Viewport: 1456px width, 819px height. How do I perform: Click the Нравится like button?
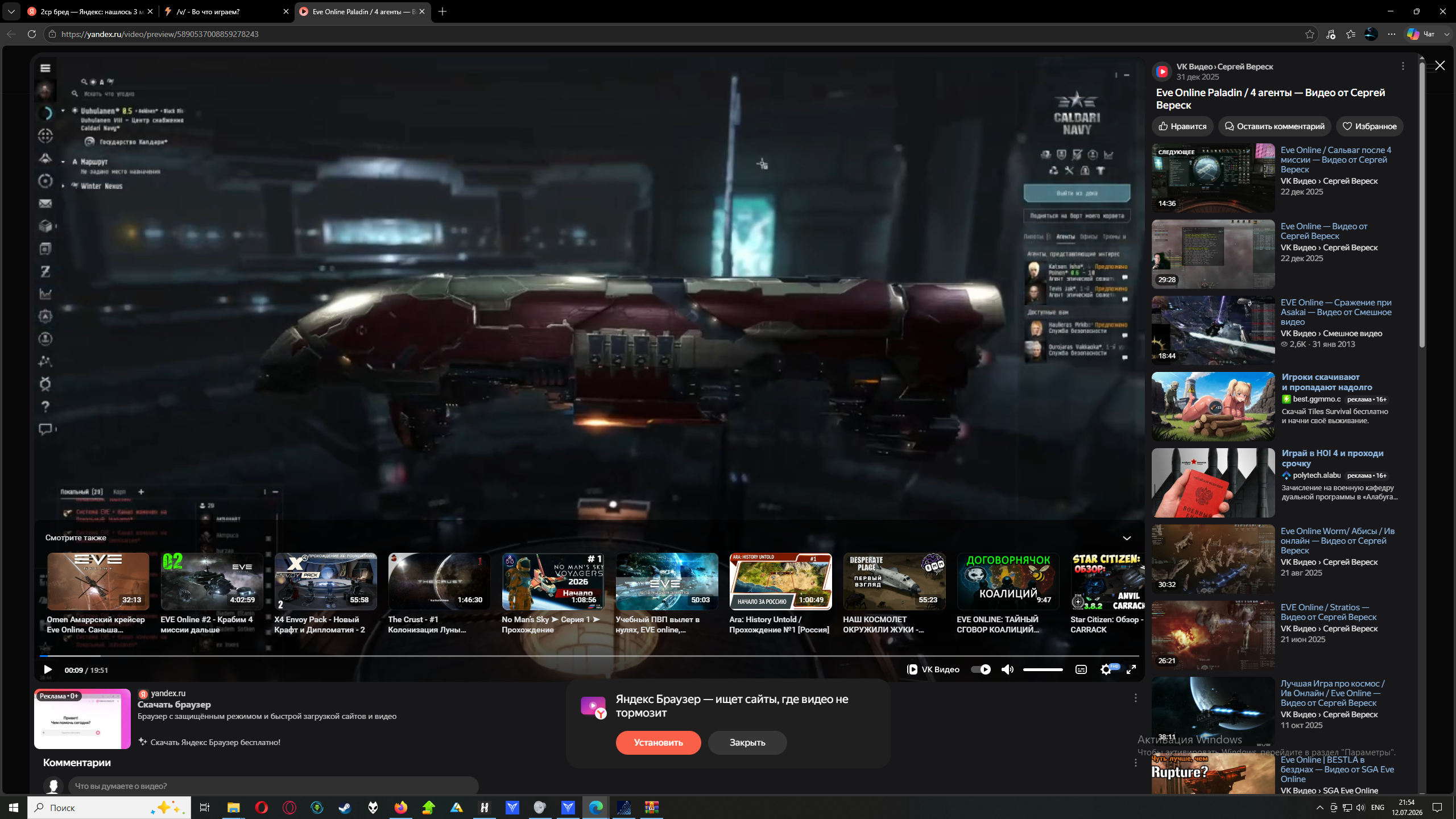click(1182, 126)
